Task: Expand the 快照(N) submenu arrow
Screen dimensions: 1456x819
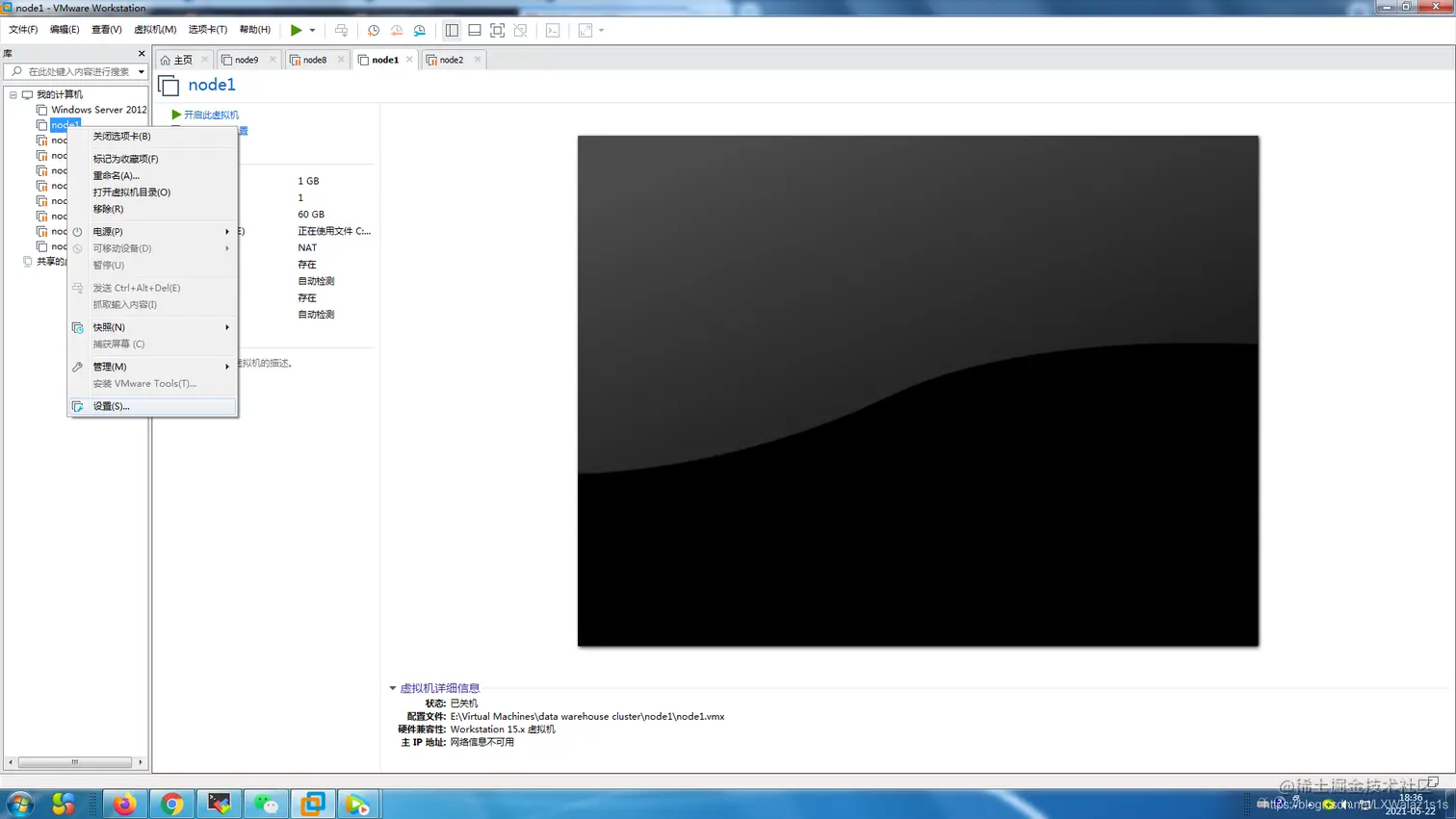Action: pyautogui.click(x=227, y=327)
